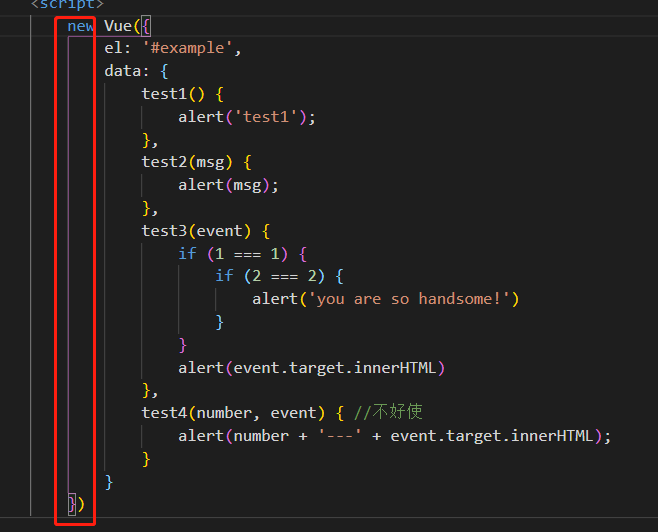Click closing brace of the data object
Screen dimensions: 658x532
[109, 482]
